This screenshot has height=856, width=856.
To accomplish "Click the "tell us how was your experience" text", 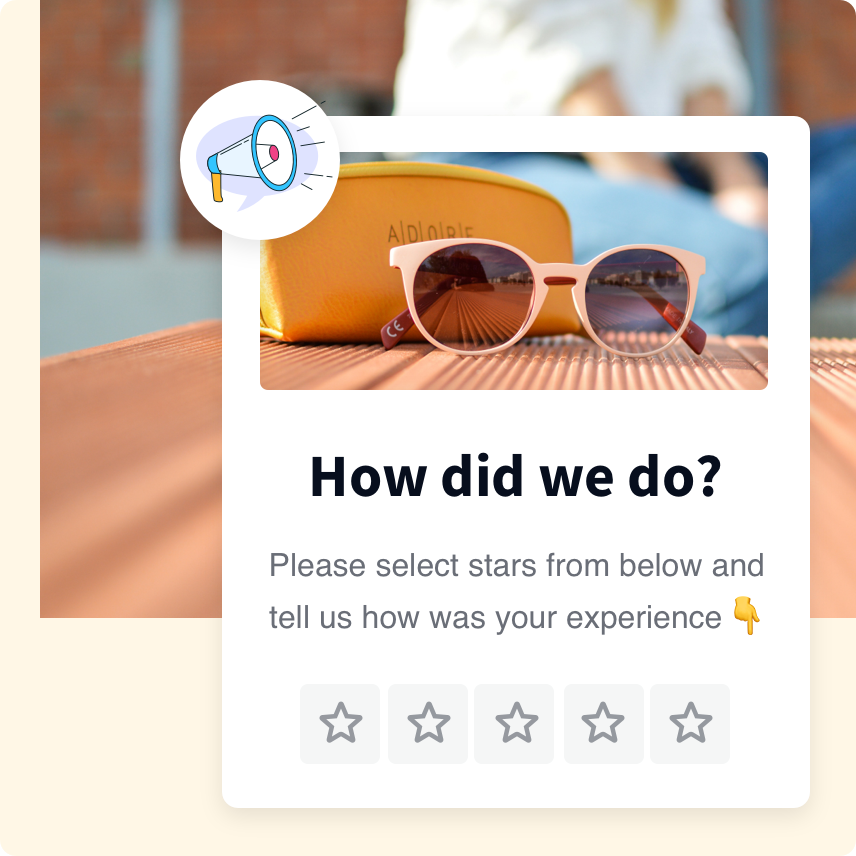I will pos(495,617).
